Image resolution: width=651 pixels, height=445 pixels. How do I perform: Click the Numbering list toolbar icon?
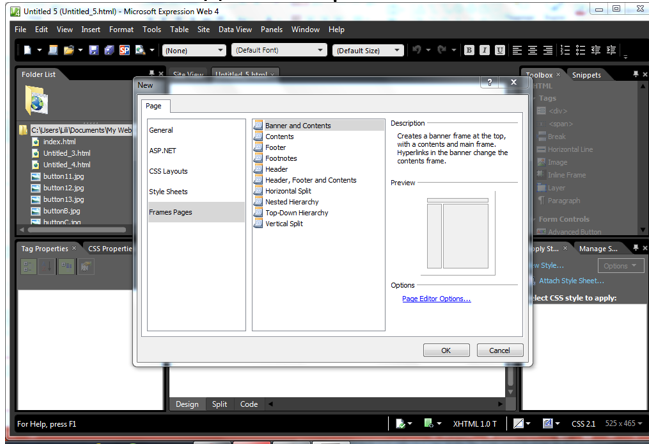pyautogui.click(x=565, y=50)
